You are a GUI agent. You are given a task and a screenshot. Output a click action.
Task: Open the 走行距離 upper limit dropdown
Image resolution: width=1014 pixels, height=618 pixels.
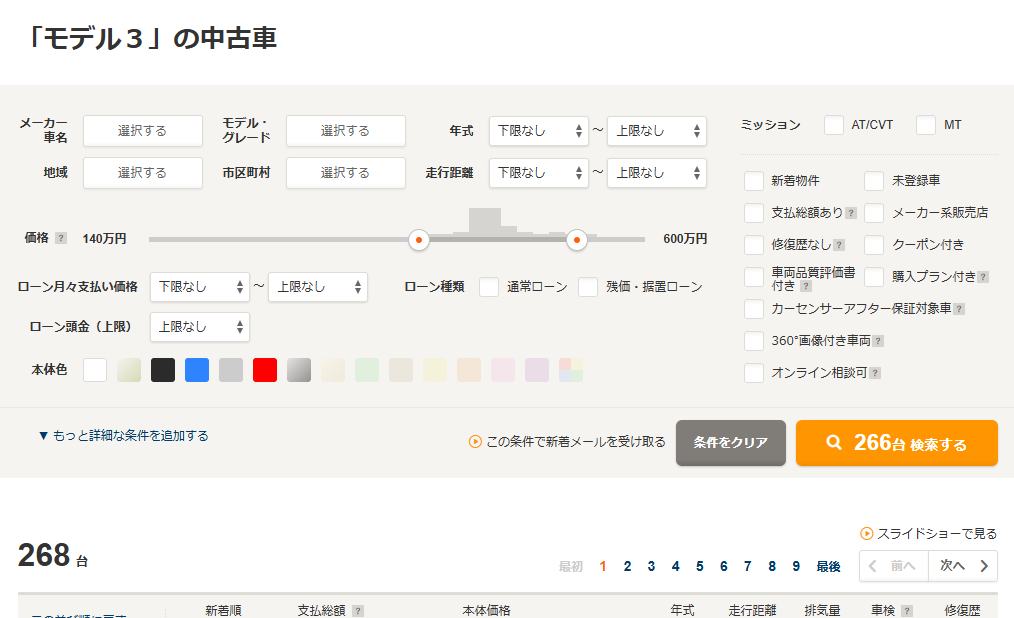[x=656, y=173]
